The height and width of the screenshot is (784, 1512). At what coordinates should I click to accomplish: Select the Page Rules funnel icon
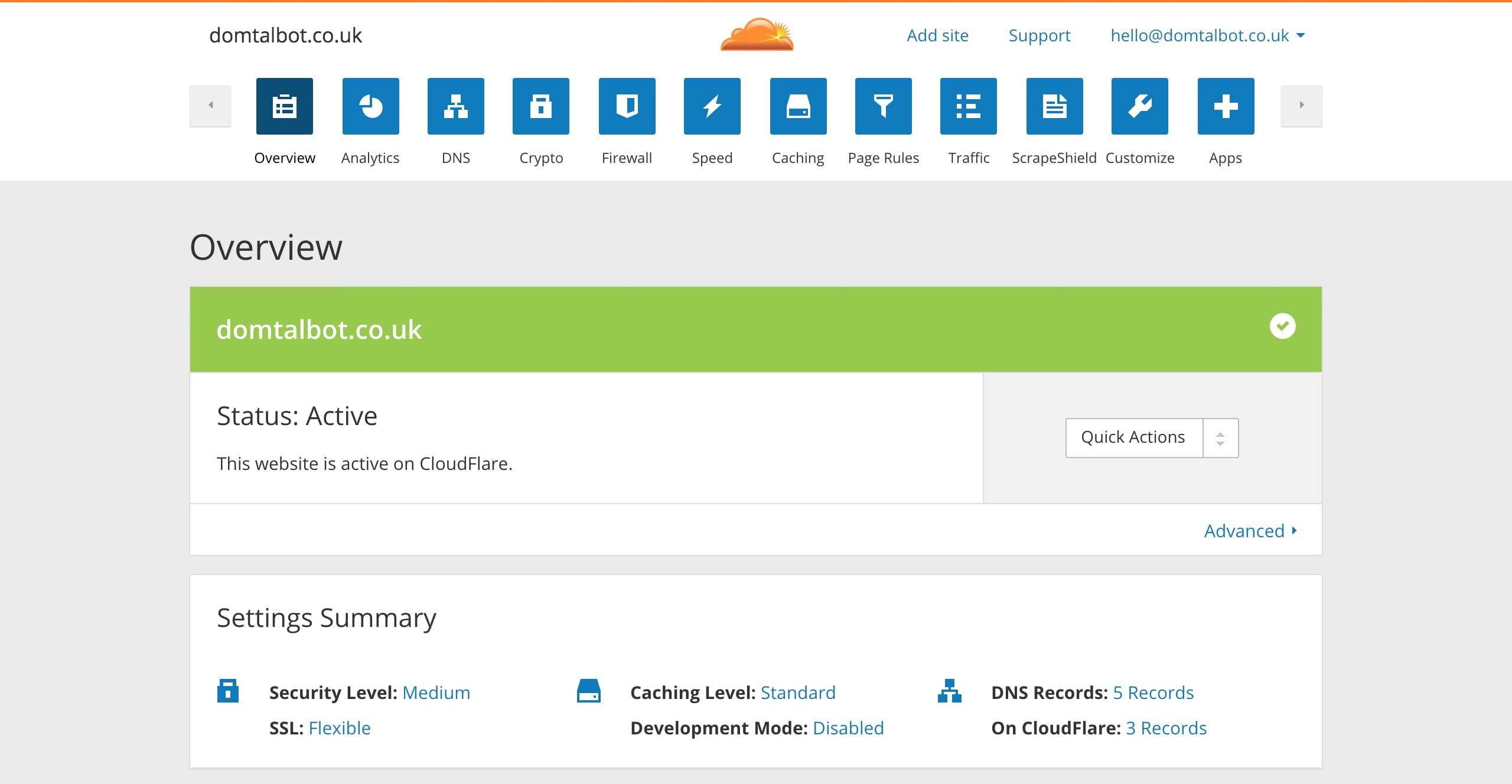883,106
